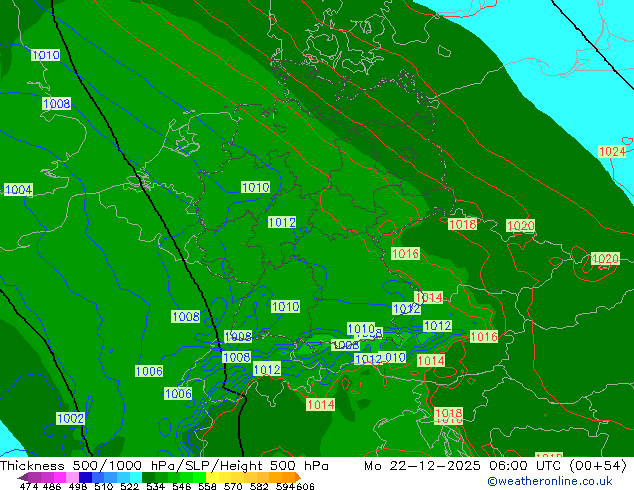The height and width of the screenshot is (490, 634).
Task: Click the purple arrow tip of the legend
Action: 23,477
